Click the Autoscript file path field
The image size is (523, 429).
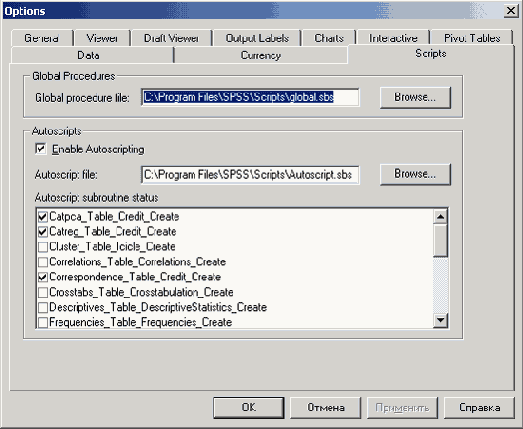250,175
